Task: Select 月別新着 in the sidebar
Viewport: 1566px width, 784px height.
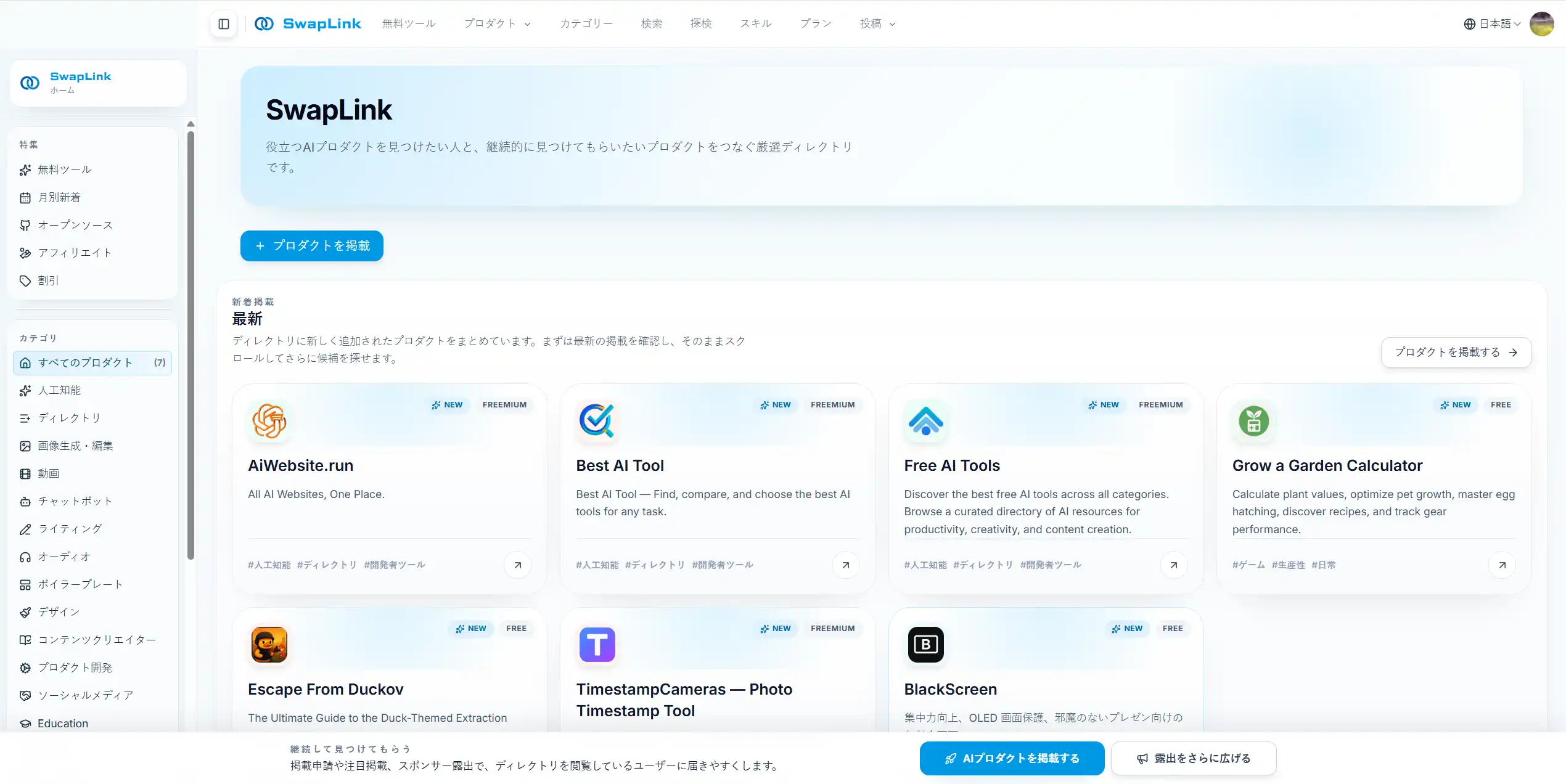Action: click(92, 197)
